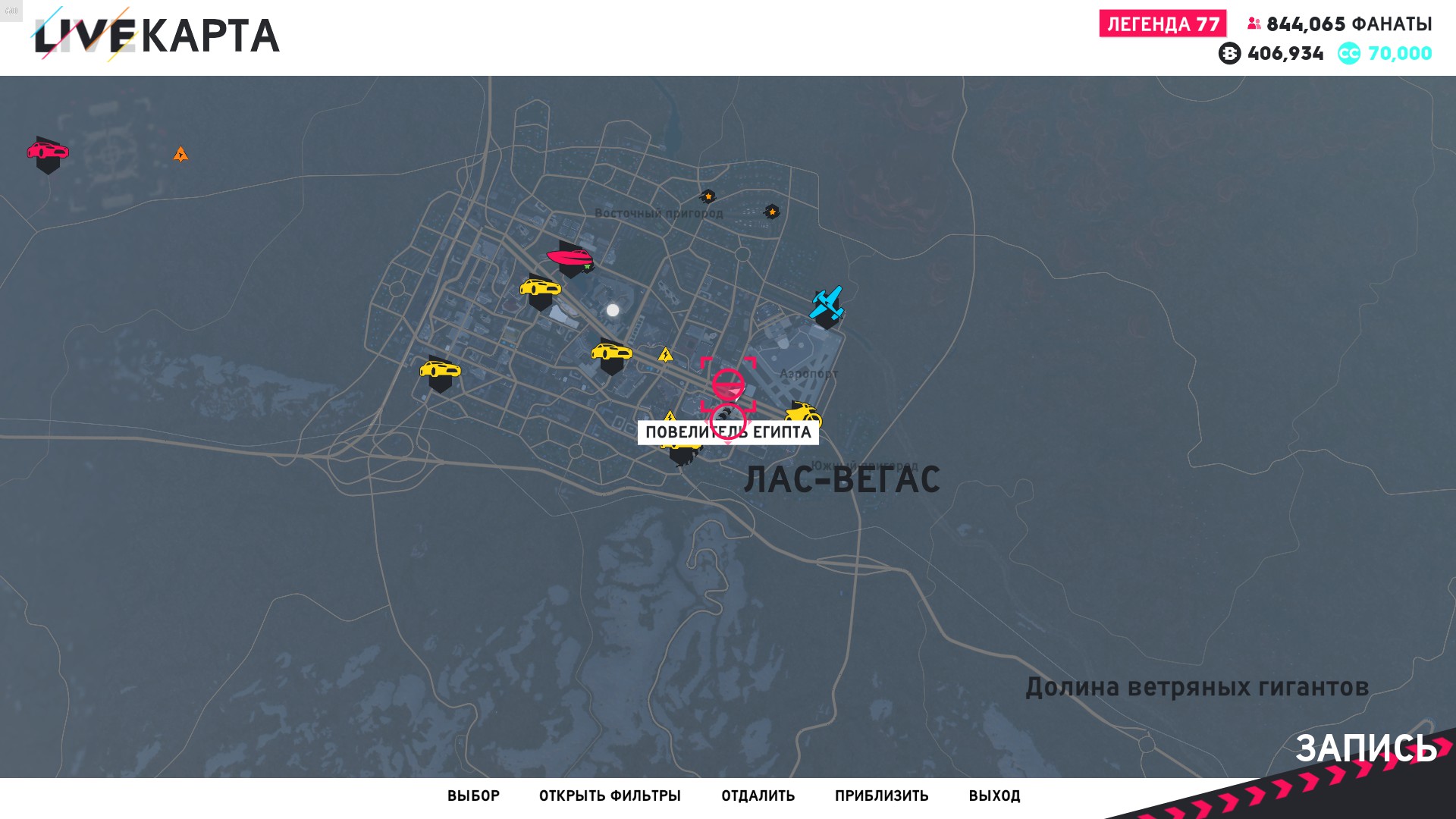Click the cyan Crew Credits icon
The width and height of the screenshot is (1456, 819).
click(1349, 53)
